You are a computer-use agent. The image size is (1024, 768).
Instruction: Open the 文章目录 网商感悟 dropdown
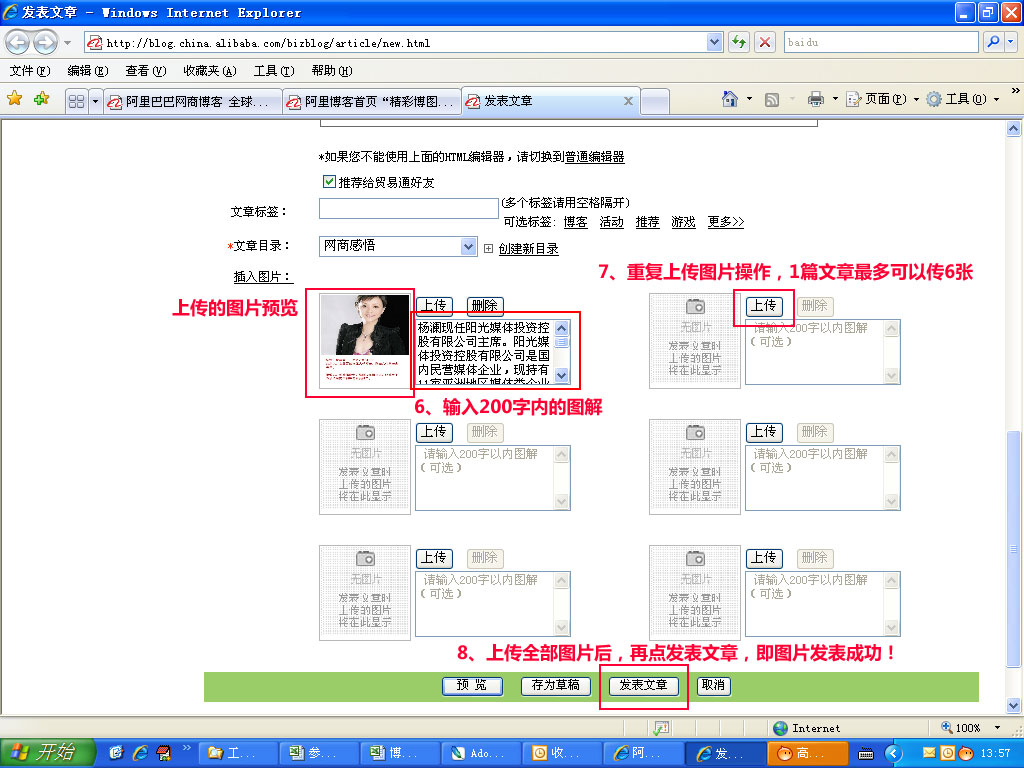(x=468, y=246)
